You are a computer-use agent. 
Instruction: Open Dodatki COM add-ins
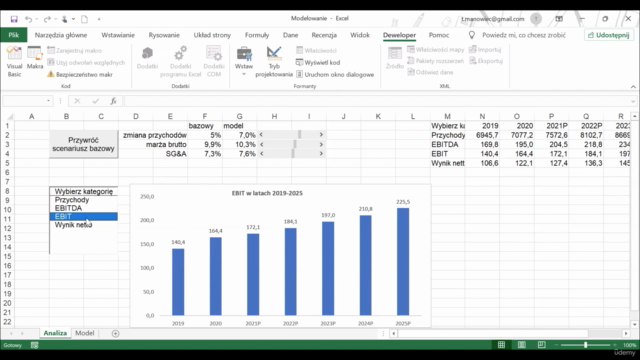coord(214,62)
